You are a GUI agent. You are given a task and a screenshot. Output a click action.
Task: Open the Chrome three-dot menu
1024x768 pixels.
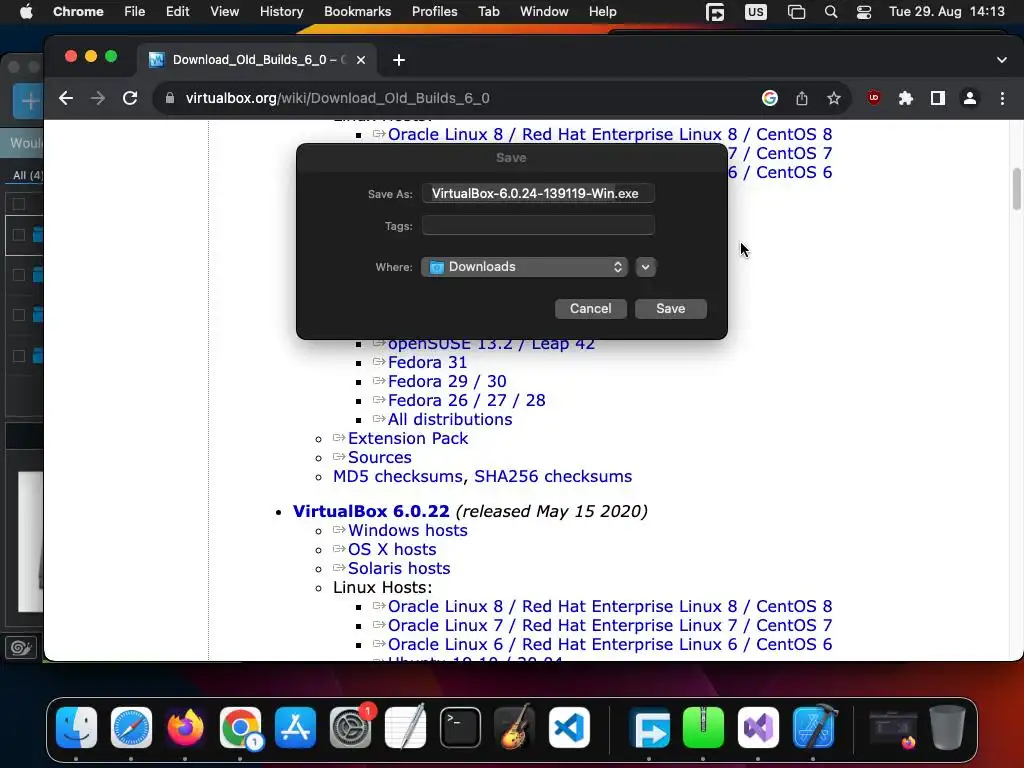[x=1002, y=98]
